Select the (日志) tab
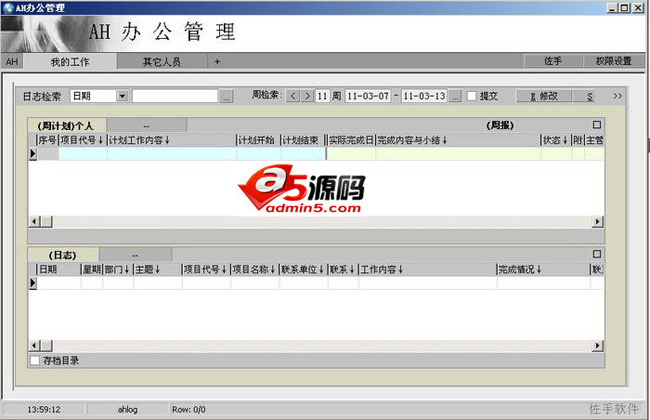 (63, 255)
